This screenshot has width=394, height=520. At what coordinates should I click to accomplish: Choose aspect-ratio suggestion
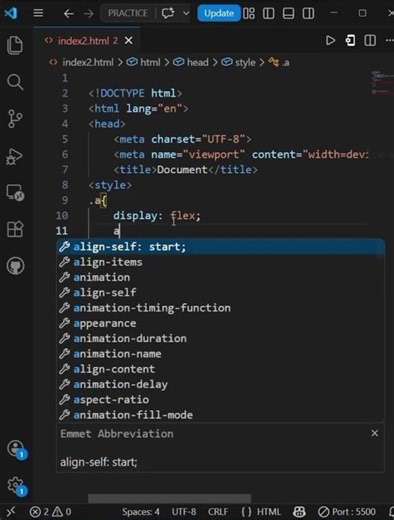coord(221,400)
